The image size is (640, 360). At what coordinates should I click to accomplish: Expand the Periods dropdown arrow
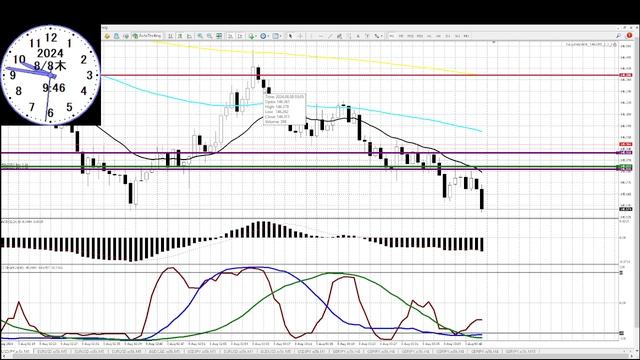(268, 36)
